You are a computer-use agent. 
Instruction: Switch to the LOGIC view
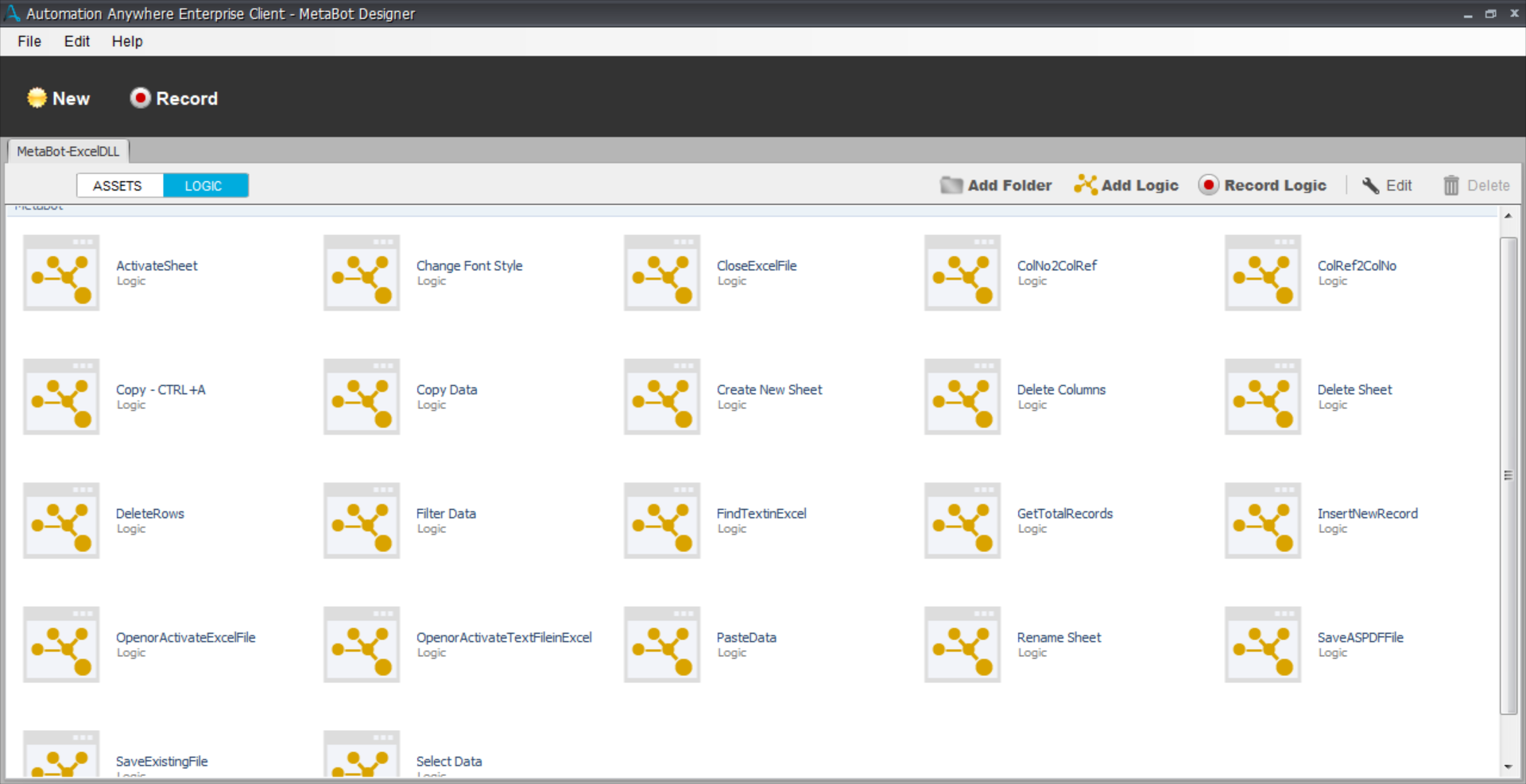tap(206, 186)
